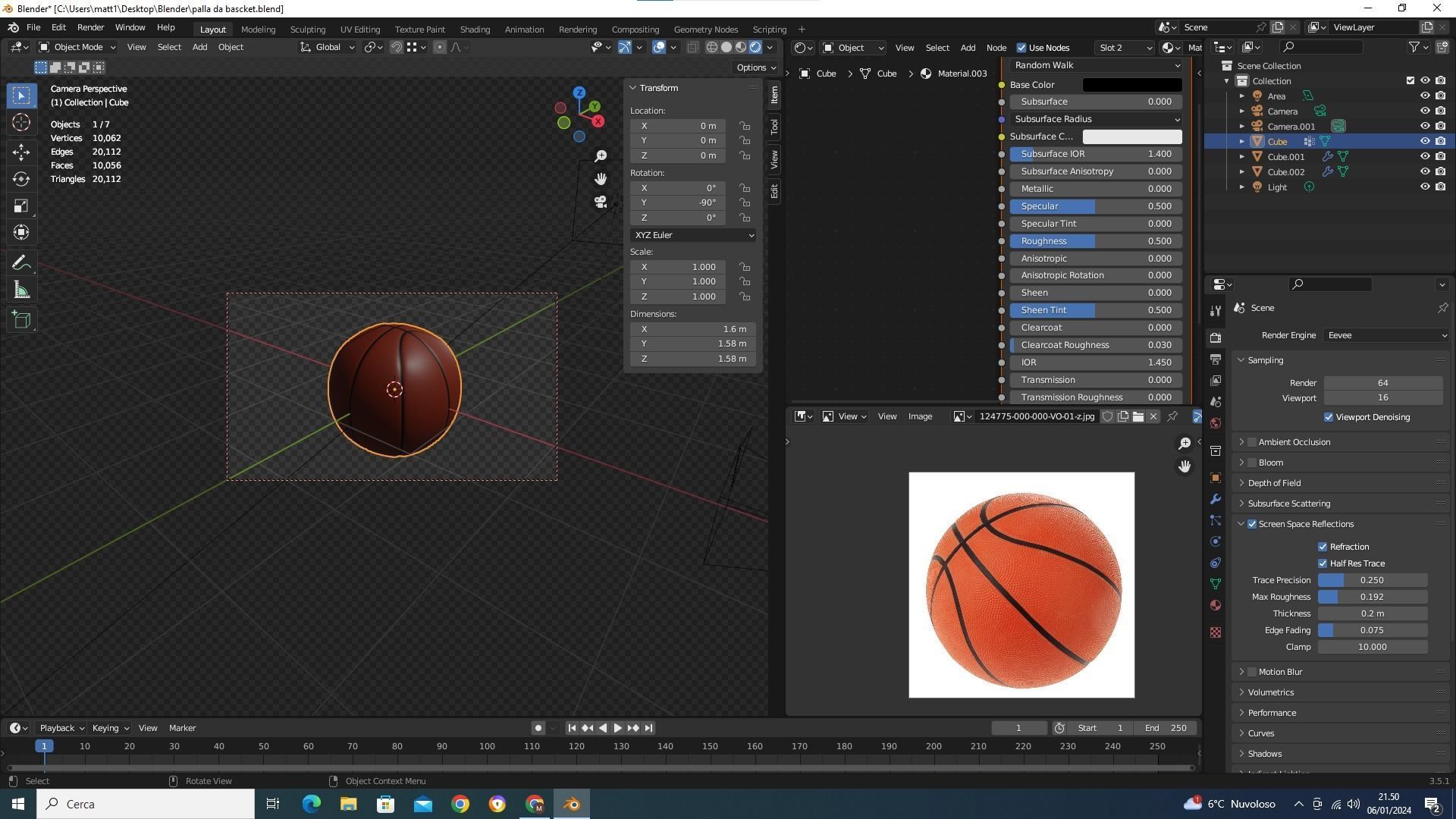Image resolution: width=1456 pixels, height=819 pixels.
Task: Select the Annotate tool
Action: click(21, 263)
